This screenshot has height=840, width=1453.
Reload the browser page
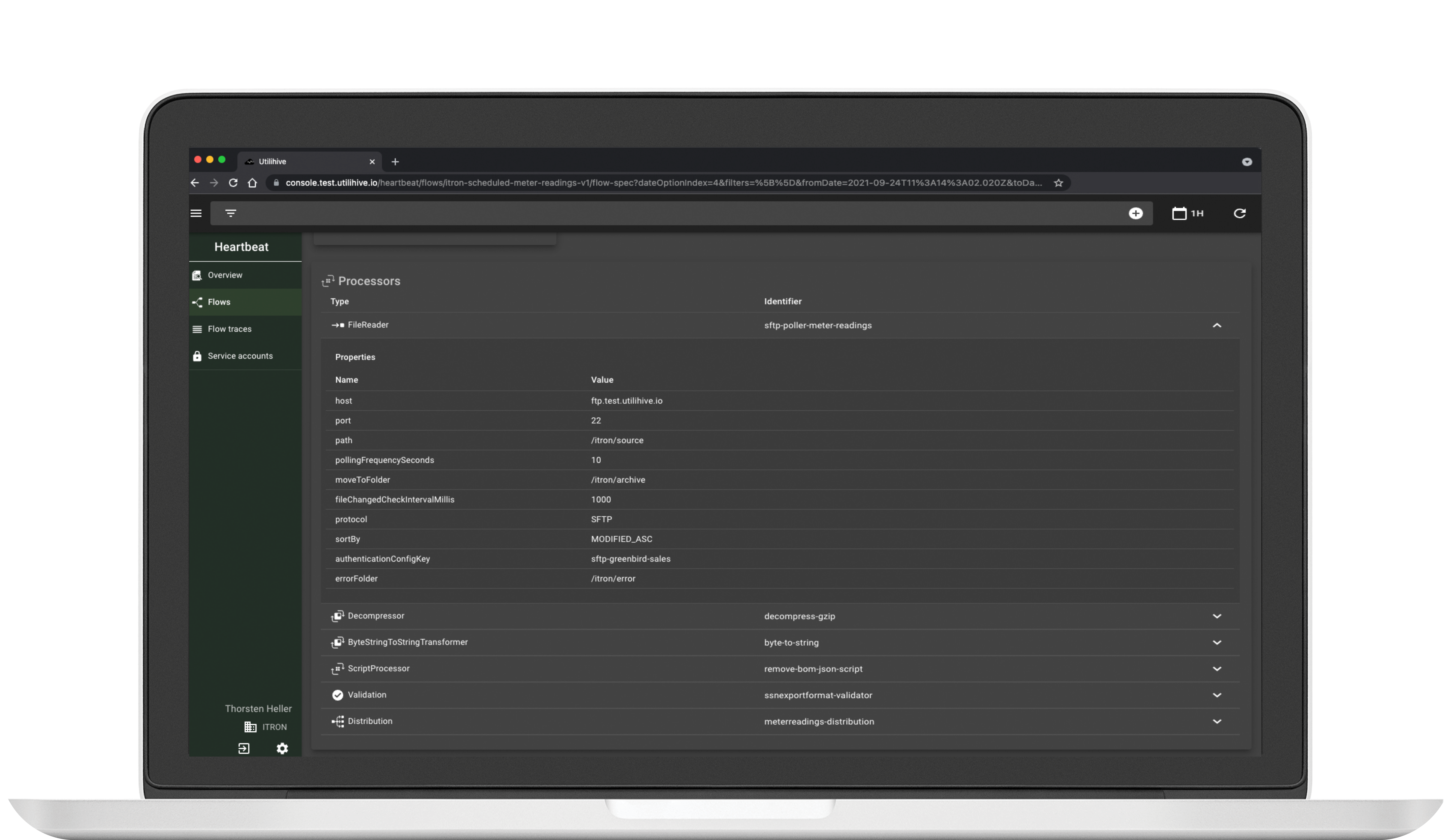pyautogui.click(x=233, y=183)
